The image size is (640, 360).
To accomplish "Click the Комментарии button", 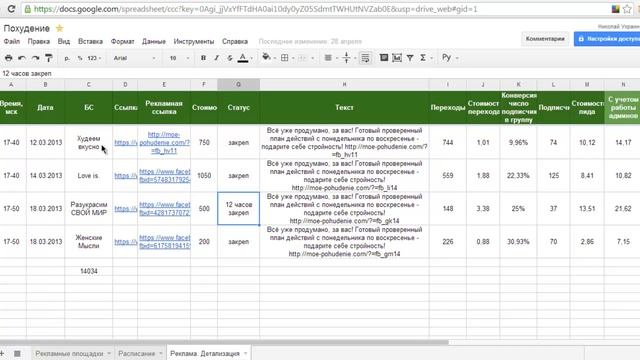I will point(545,39).
